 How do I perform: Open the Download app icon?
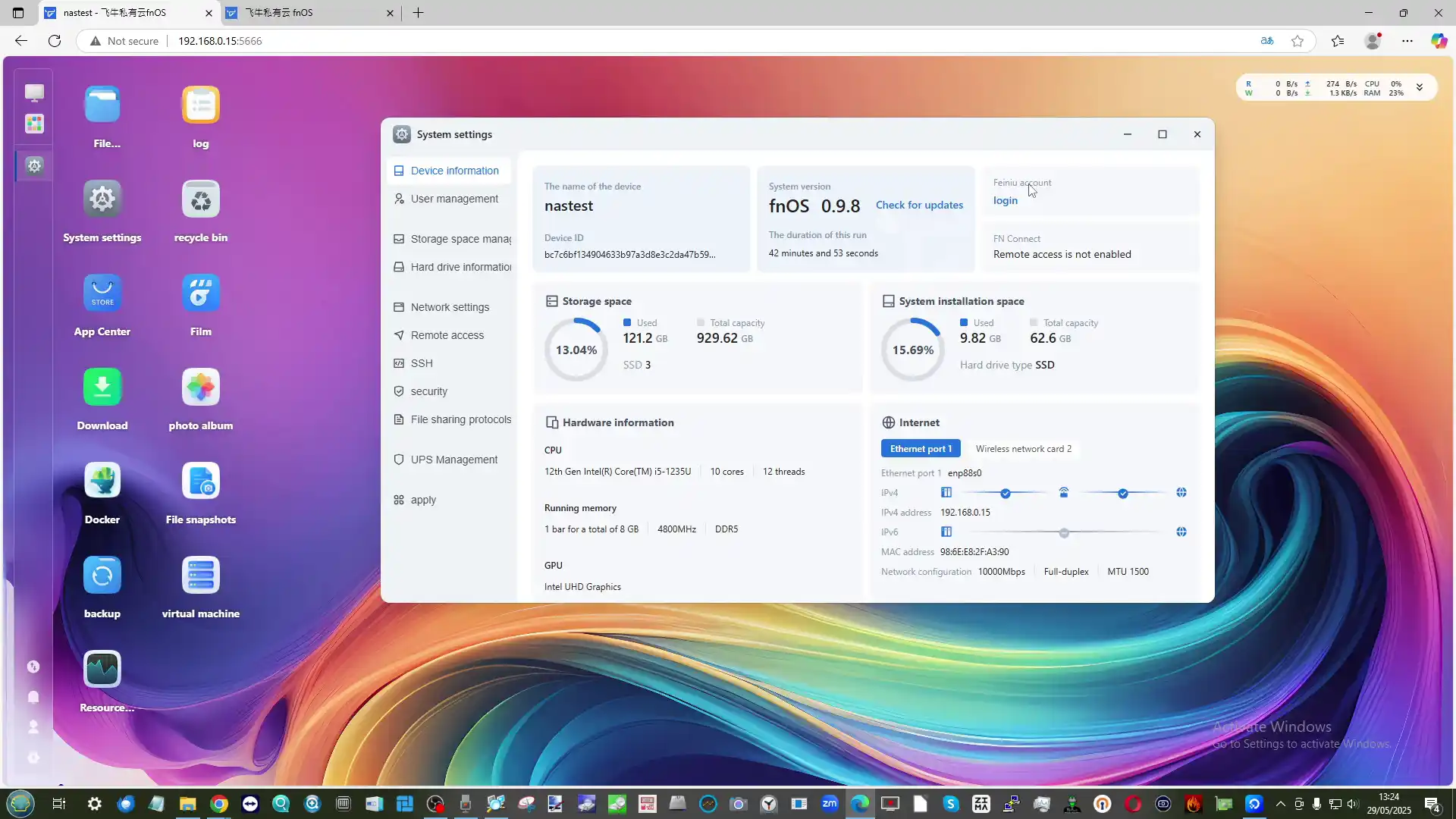pyautogui.click(x=102, y=388)
